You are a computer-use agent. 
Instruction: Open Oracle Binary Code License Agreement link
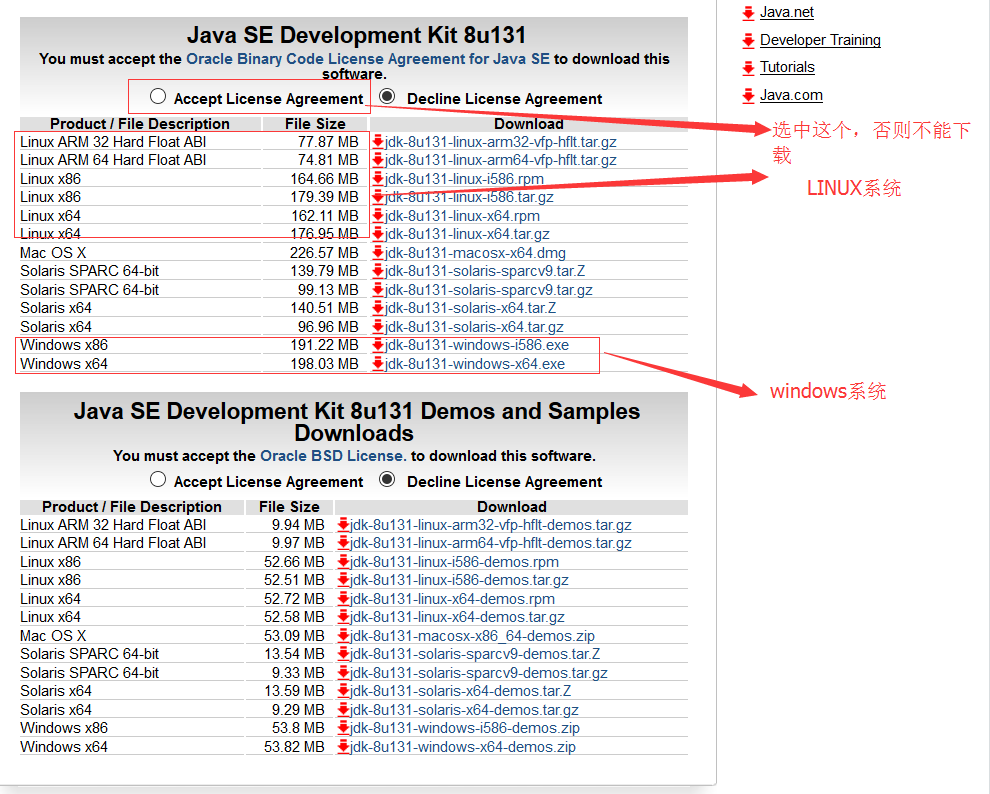[x=367, y=59]
